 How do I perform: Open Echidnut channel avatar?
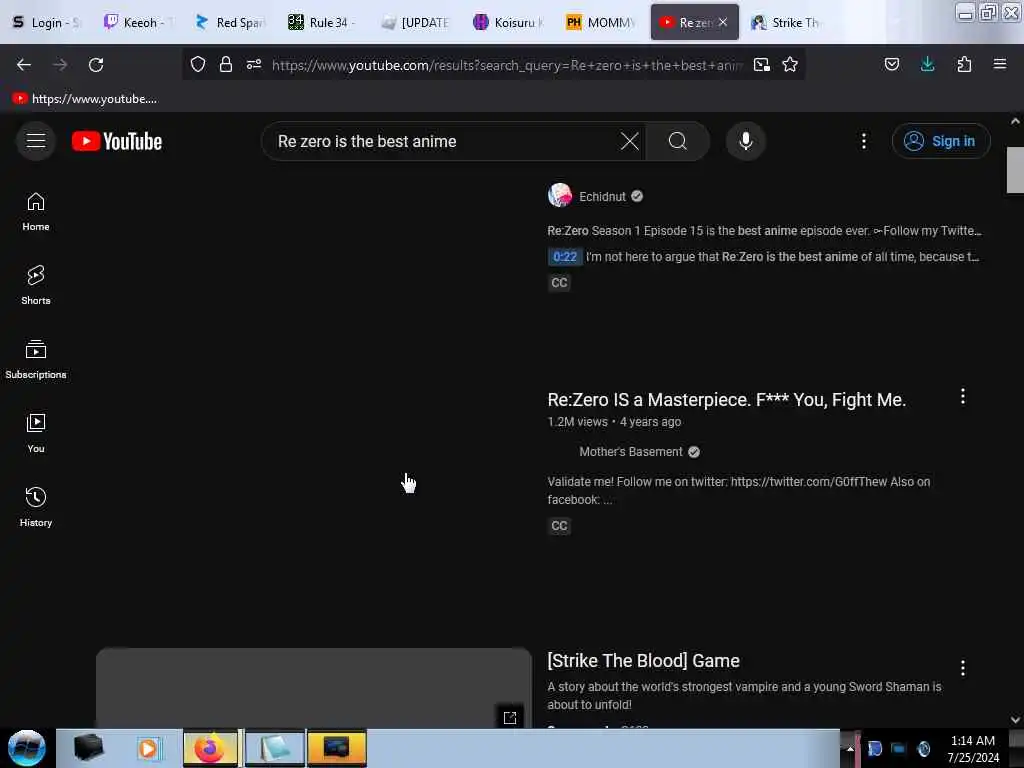[560, 196]
